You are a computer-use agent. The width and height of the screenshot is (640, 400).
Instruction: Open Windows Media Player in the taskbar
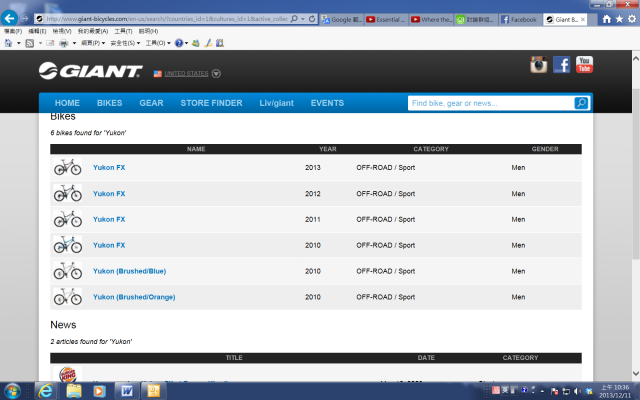point(99,391)
